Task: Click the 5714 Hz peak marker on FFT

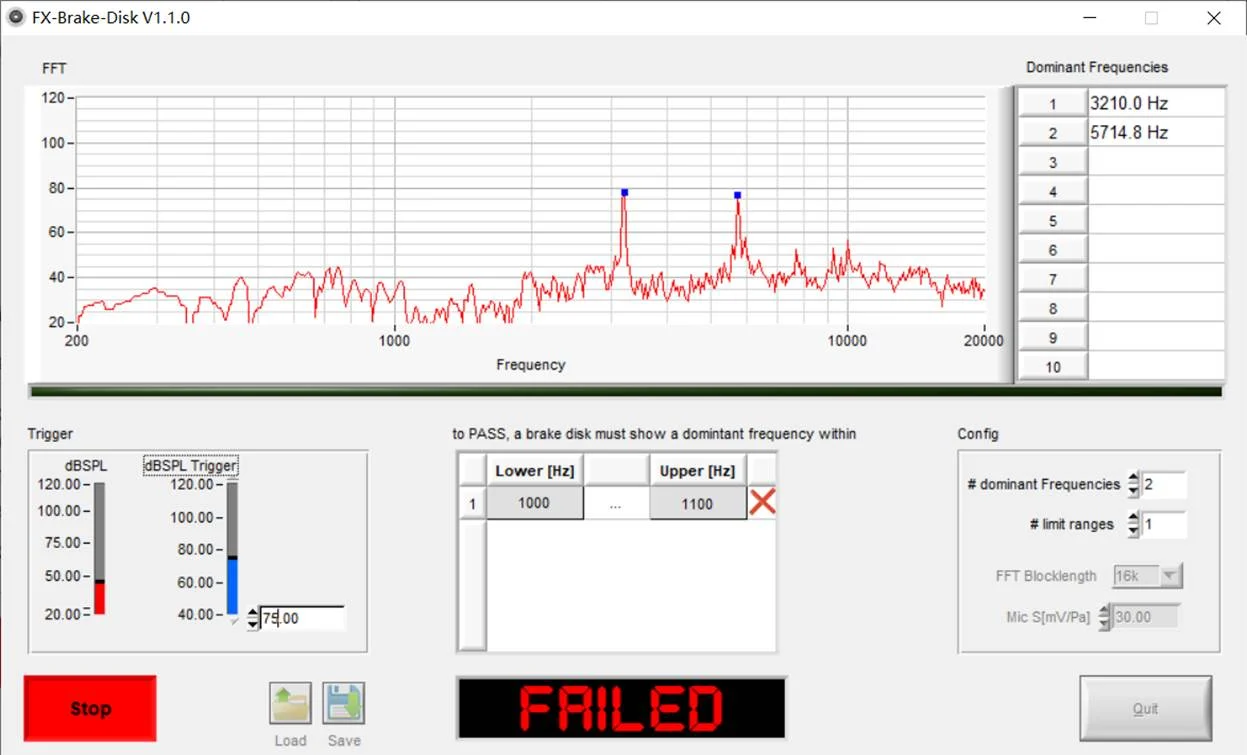Action: pyautogui.click(x=737, y=195)
